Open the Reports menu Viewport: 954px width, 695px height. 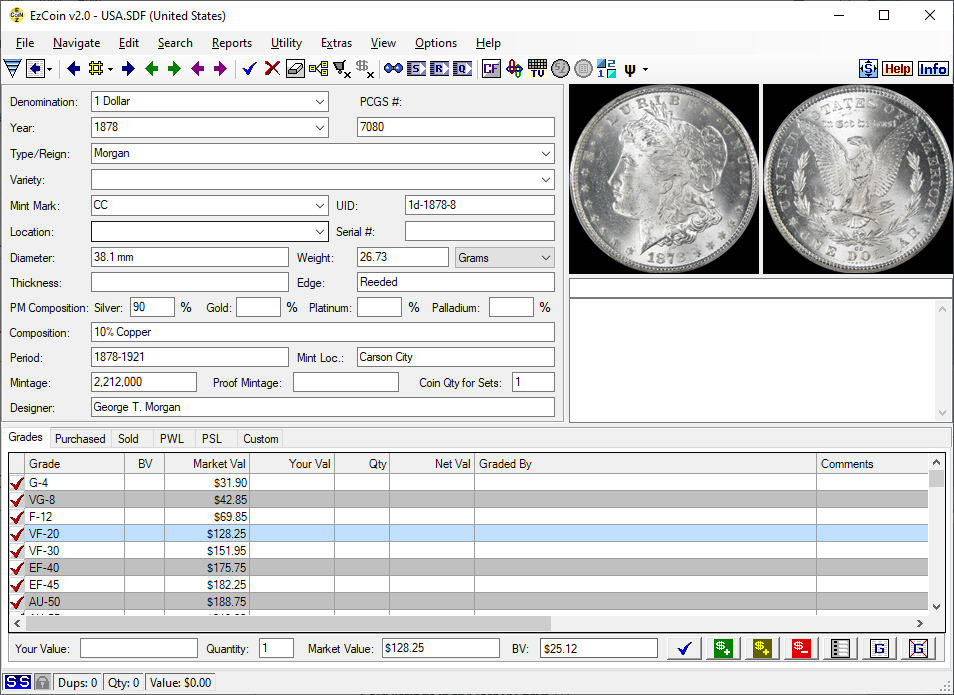tap(231, 43)
